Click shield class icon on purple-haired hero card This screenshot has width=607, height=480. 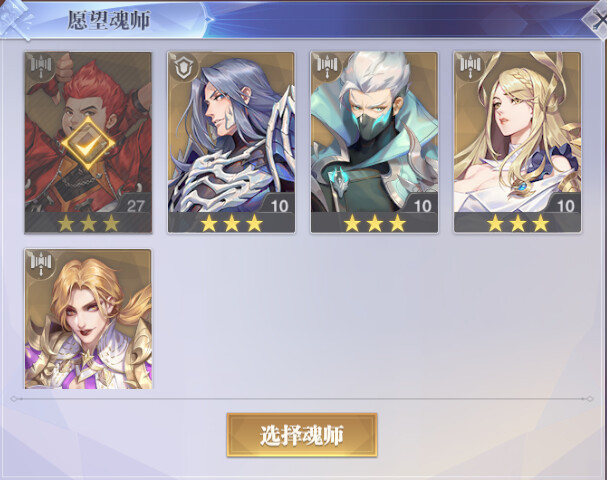[x=184, y=66]
